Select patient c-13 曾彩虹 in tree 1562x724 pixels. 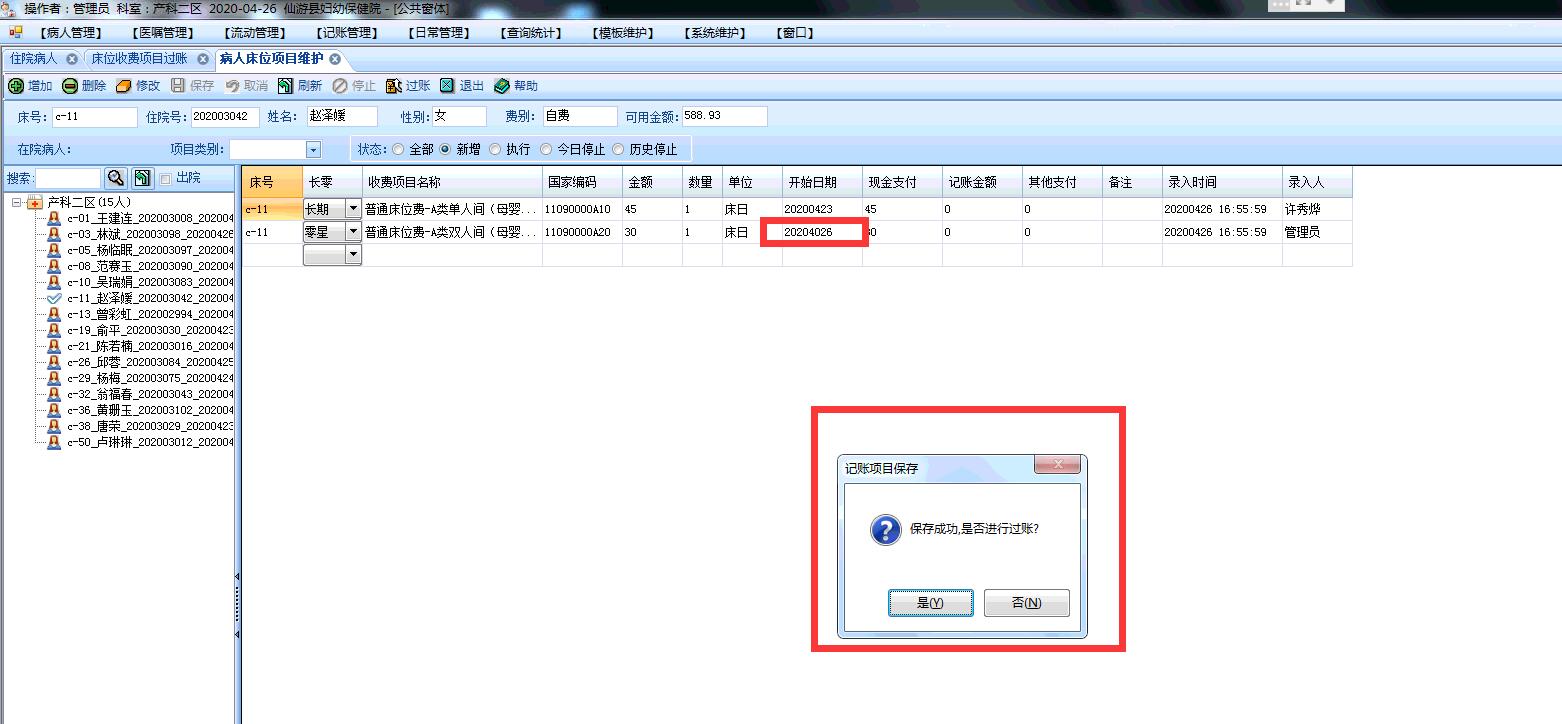(150, 314)
